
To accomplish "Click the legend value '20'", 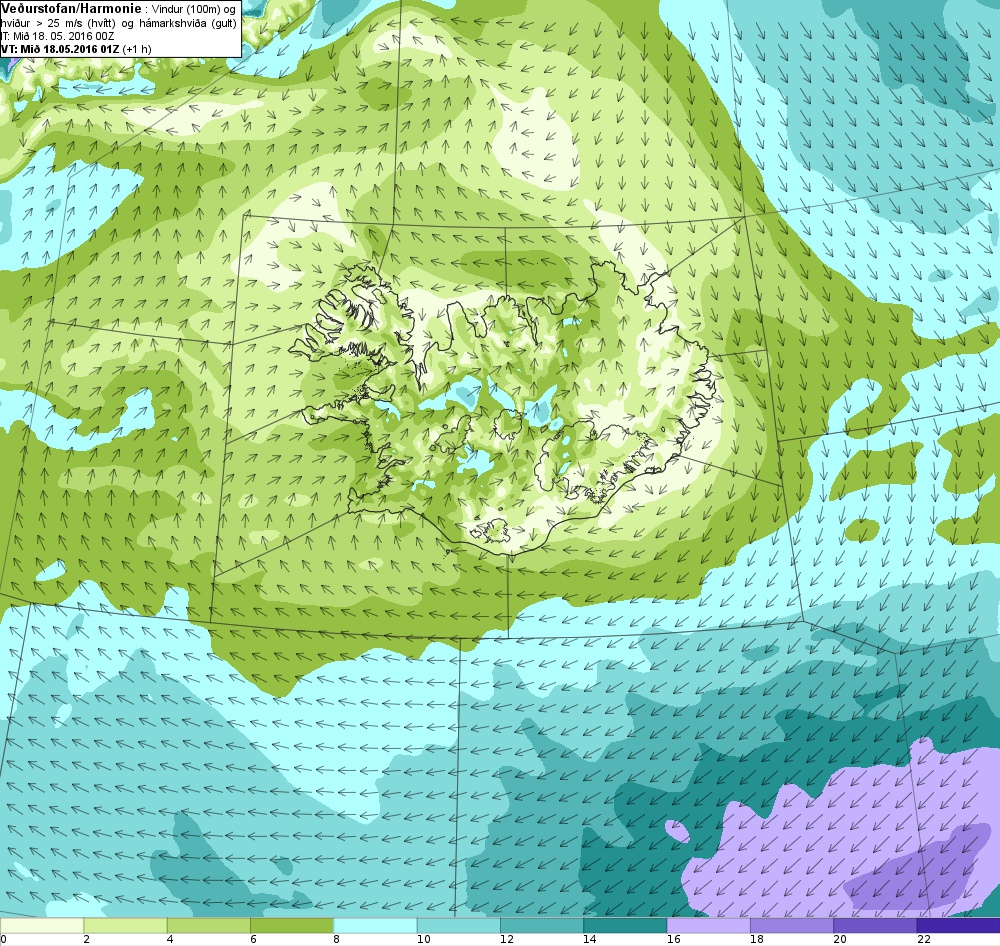I will tap(841, 940).
